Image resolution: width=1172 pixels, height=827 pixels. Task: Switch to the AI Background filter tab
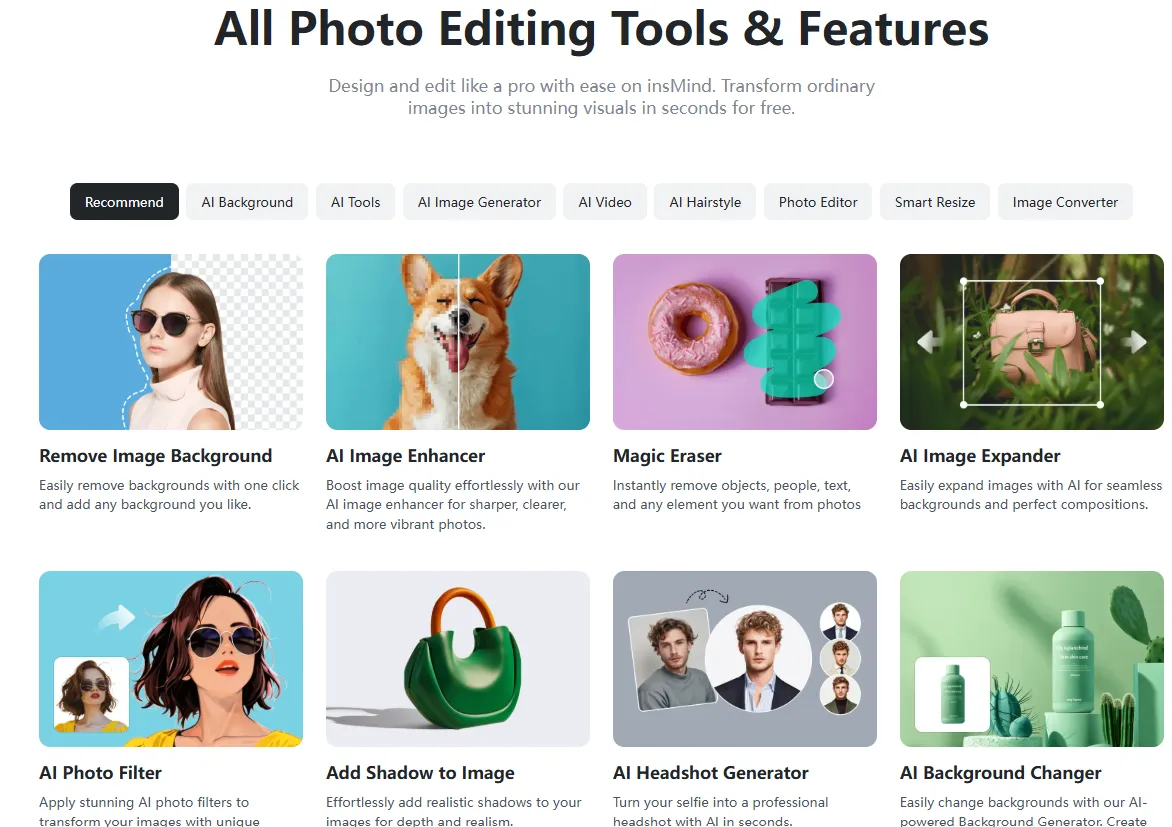click(x=246, y=201)
